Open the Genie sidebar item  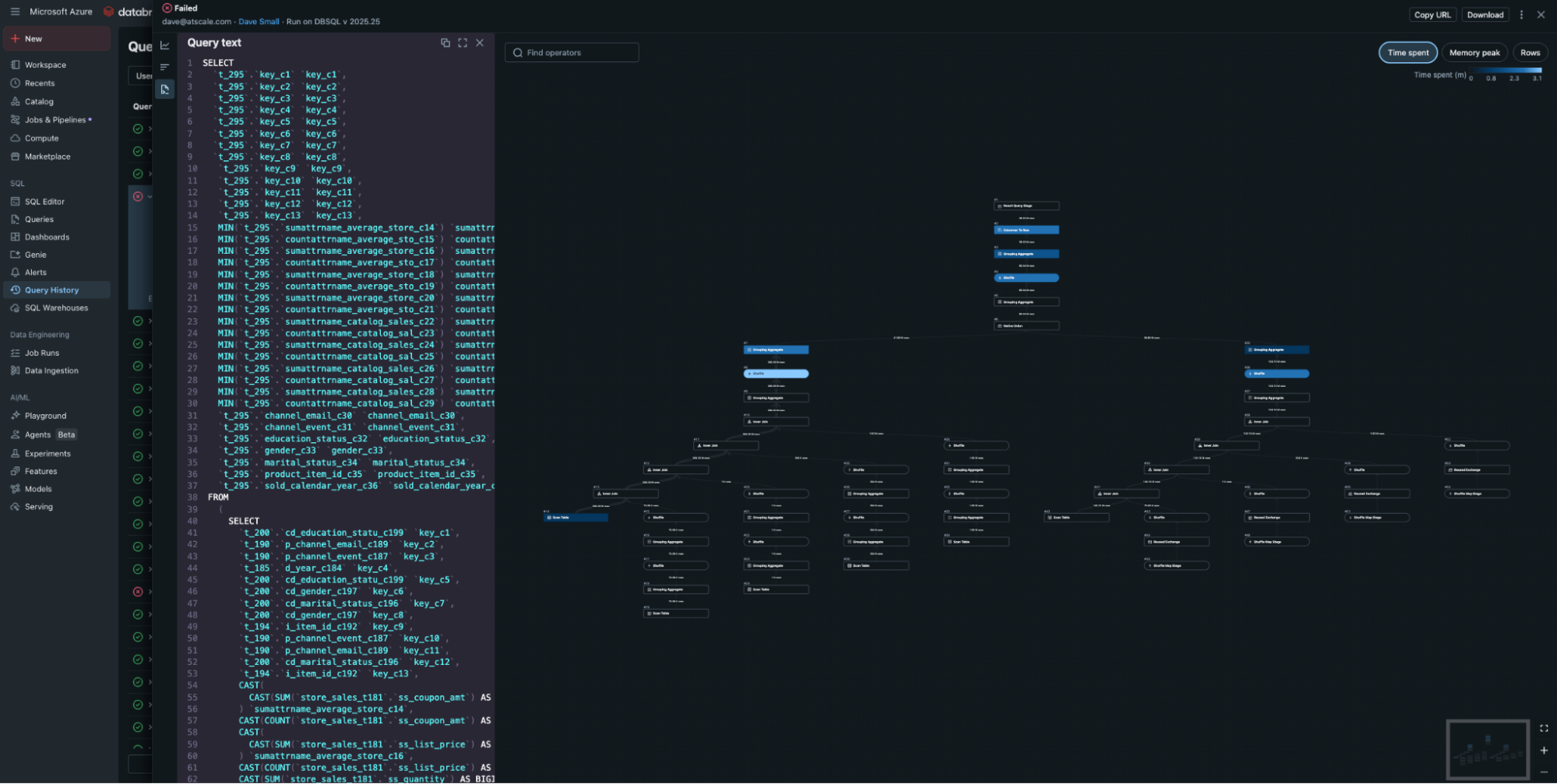tap(36, 255)
